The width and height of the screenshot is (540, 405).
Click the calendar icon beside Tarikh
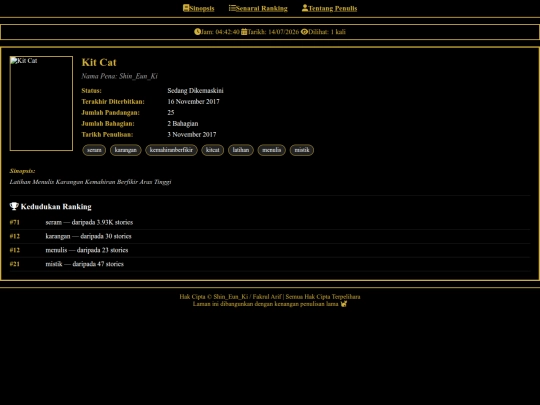pyautogui.click(x=244, y=32)
